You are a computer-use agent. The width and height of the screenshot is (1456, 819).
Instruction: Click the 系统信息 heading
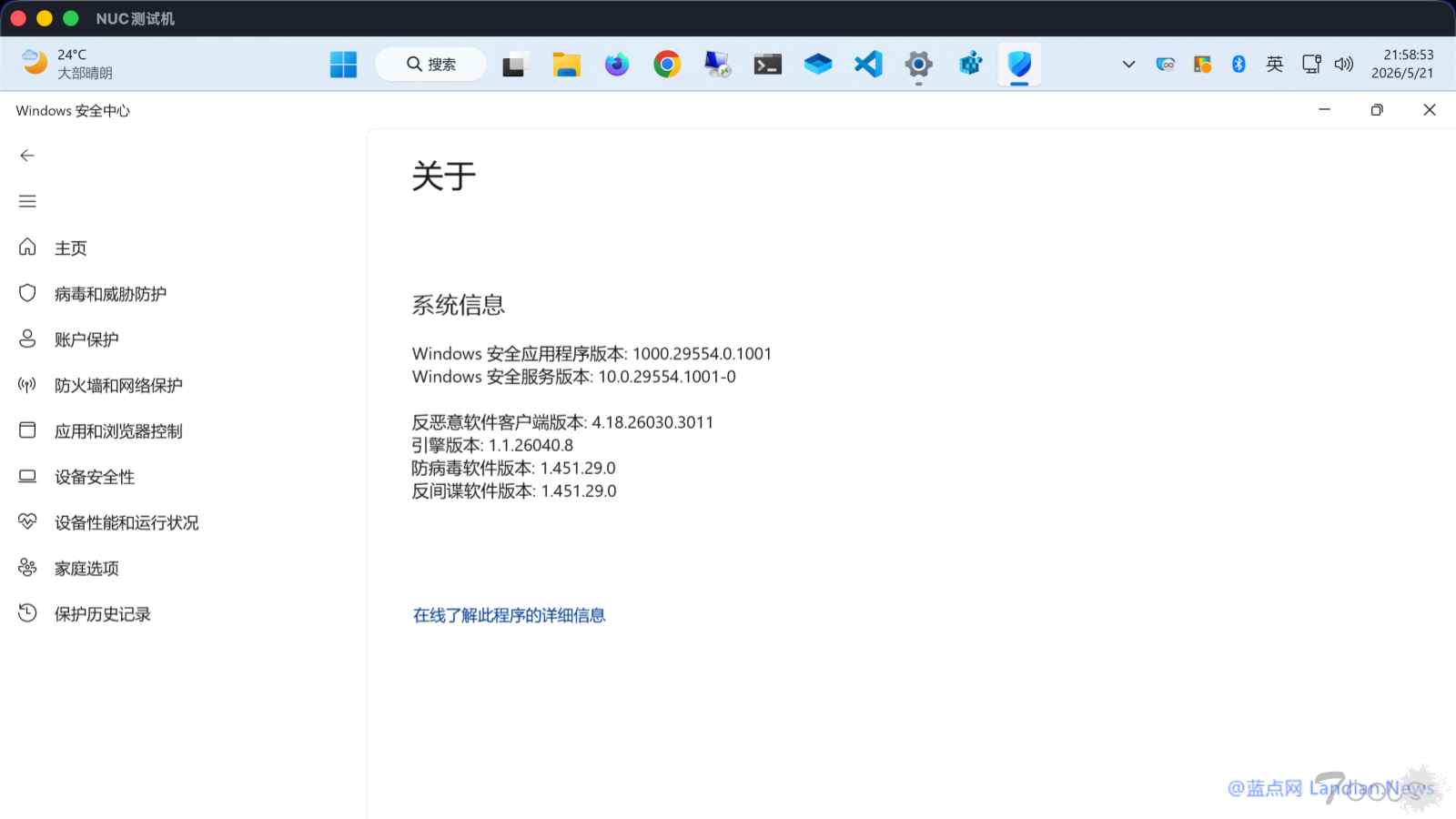458,305
